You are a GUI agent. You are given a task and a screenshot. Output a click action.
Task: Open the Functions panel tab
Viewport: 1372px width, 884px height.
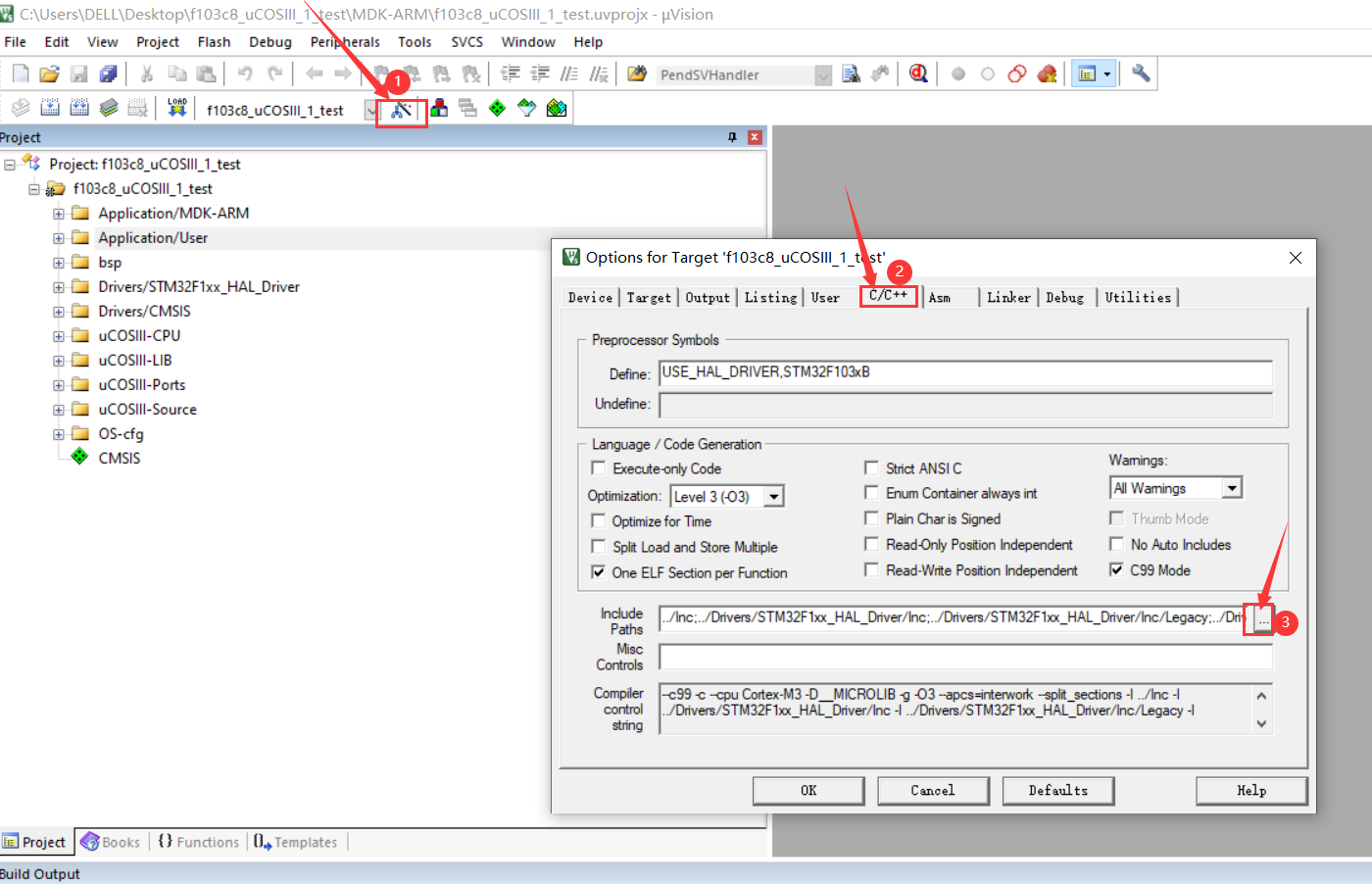tap(198, 842)
